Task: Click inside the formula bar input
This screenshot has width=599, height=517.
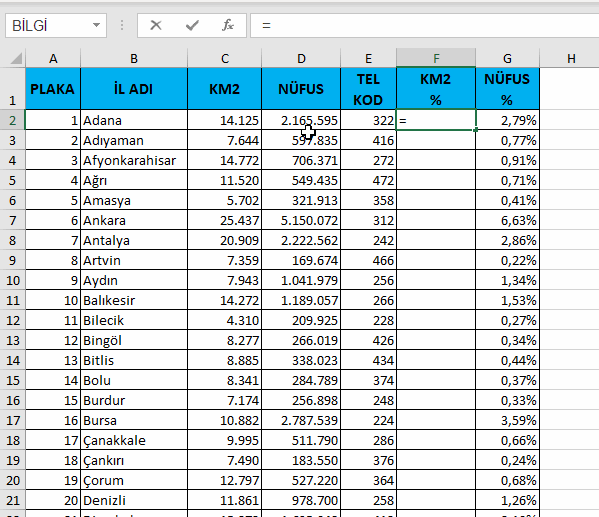Action: 424,26
